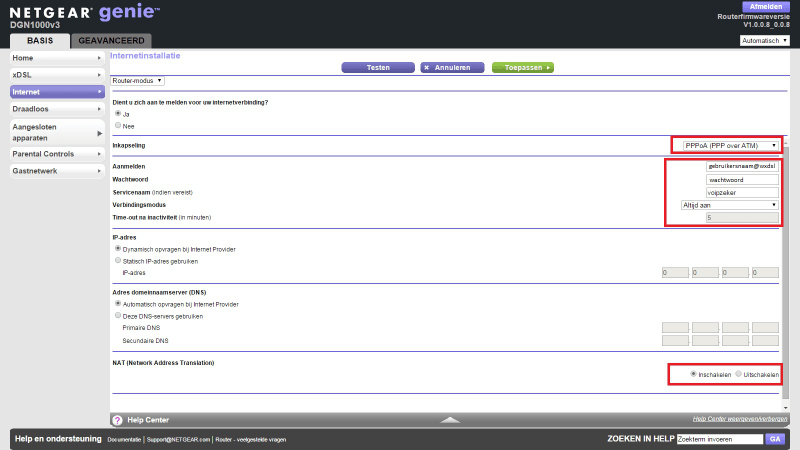Open the Gastnetwerk menu item

[57, 171]
